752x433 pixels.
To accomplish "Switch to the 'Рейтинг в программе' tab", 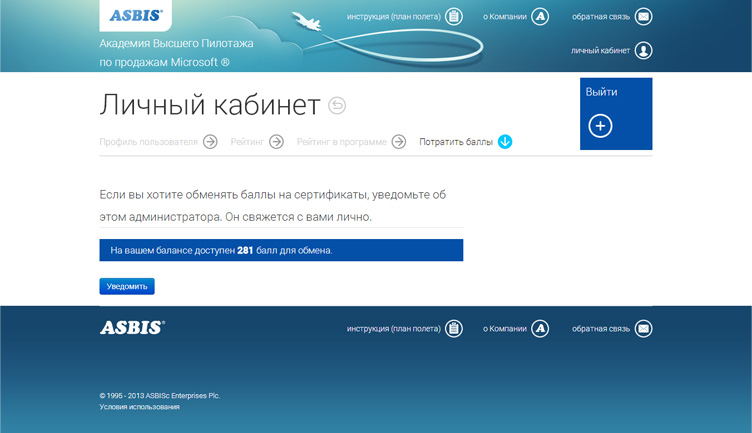I will coord(341,142).
